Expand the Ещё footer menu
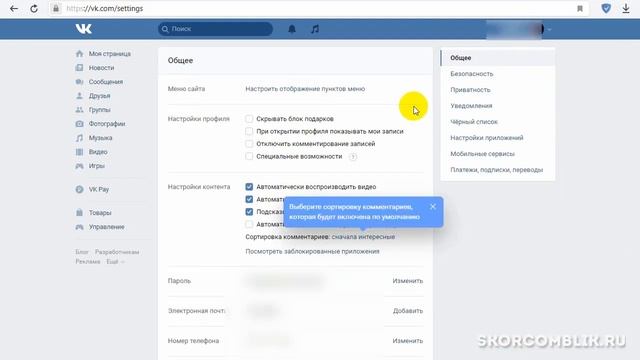This screenshot has width=640, height=360. coord(115,262)
